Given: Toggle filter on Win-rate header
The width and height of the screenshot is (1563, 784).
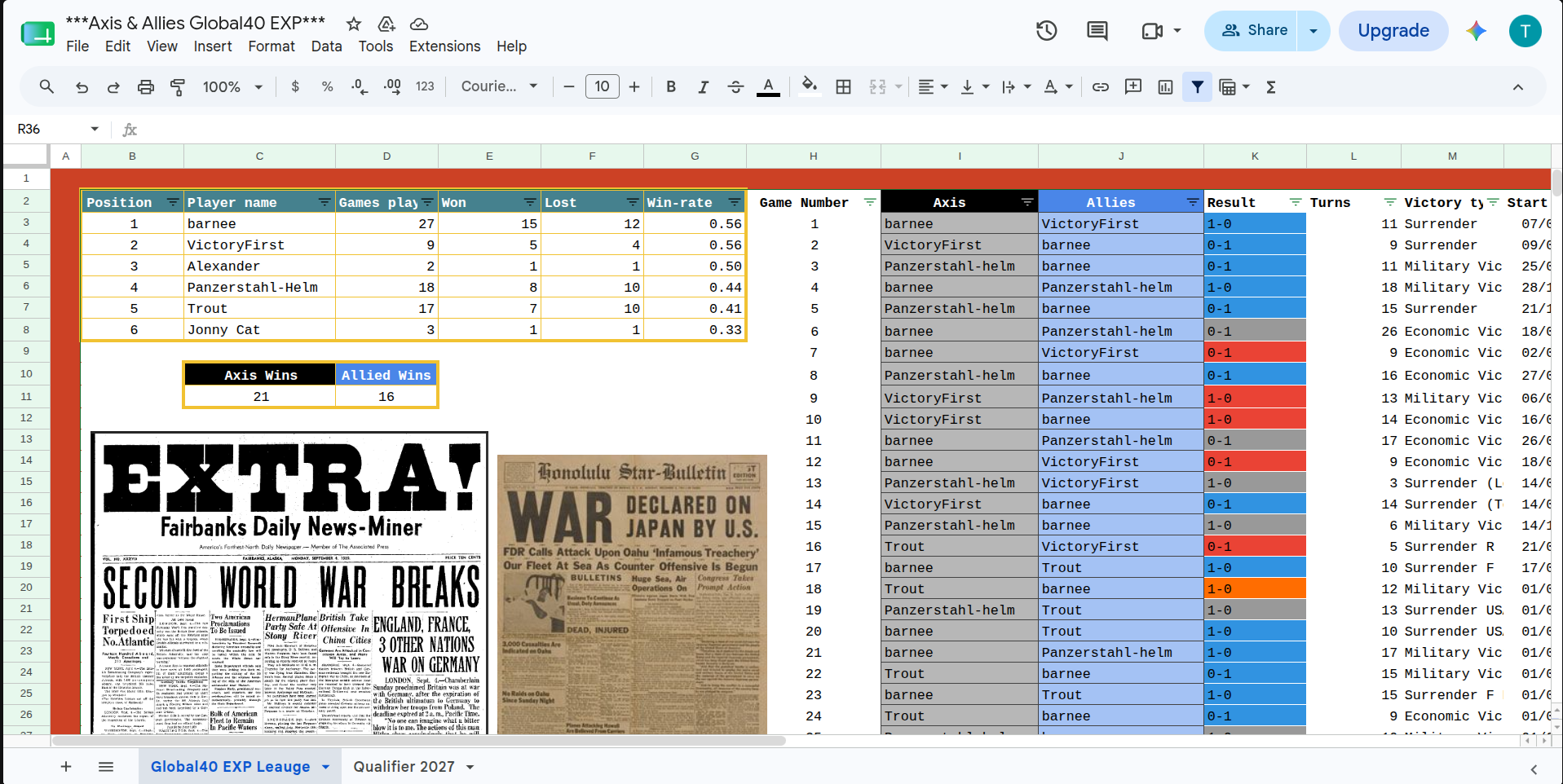Looking at the screenshot, I should (735, 202).
